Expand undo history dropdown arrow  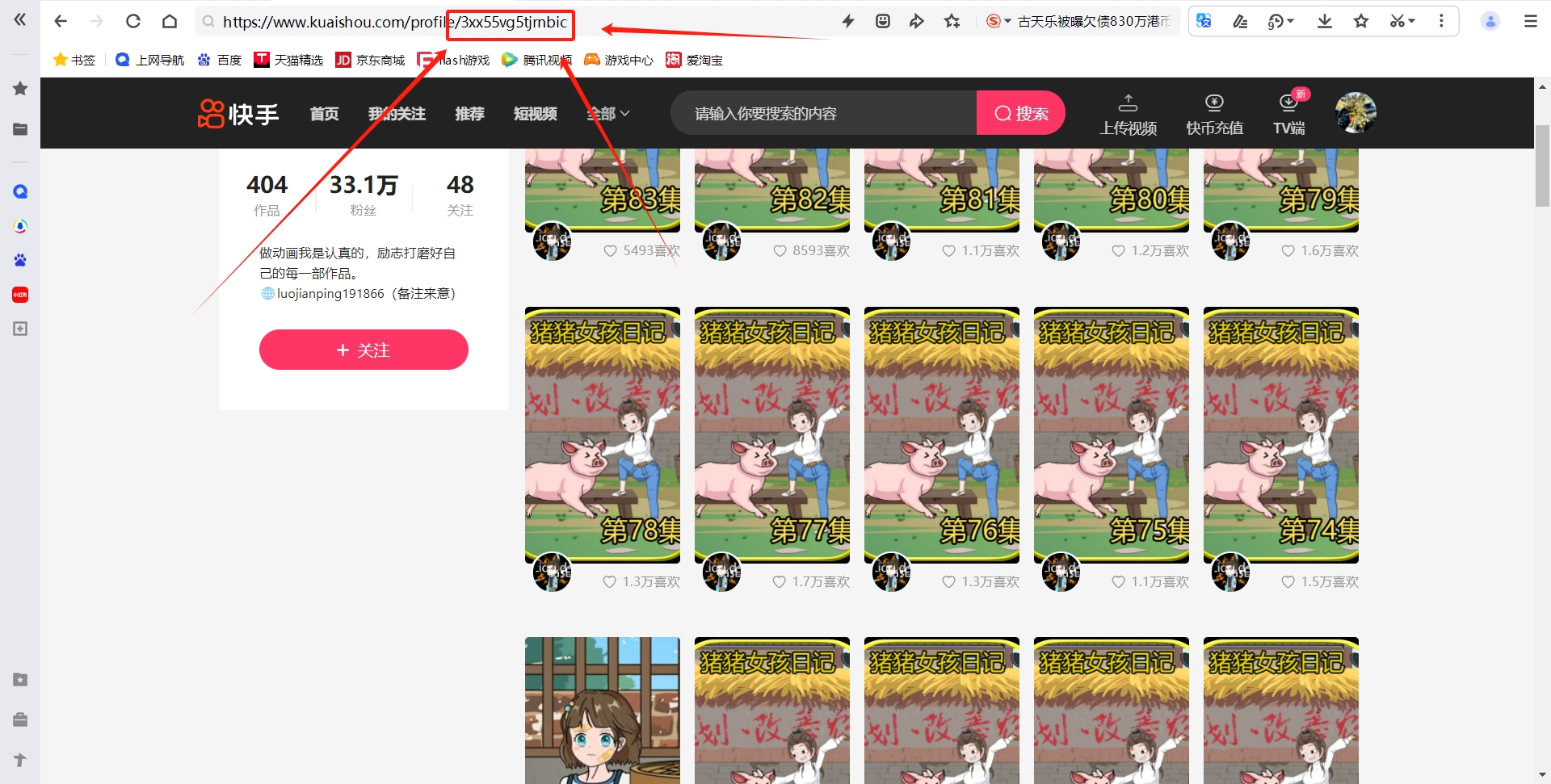(x=1291, y=22)
